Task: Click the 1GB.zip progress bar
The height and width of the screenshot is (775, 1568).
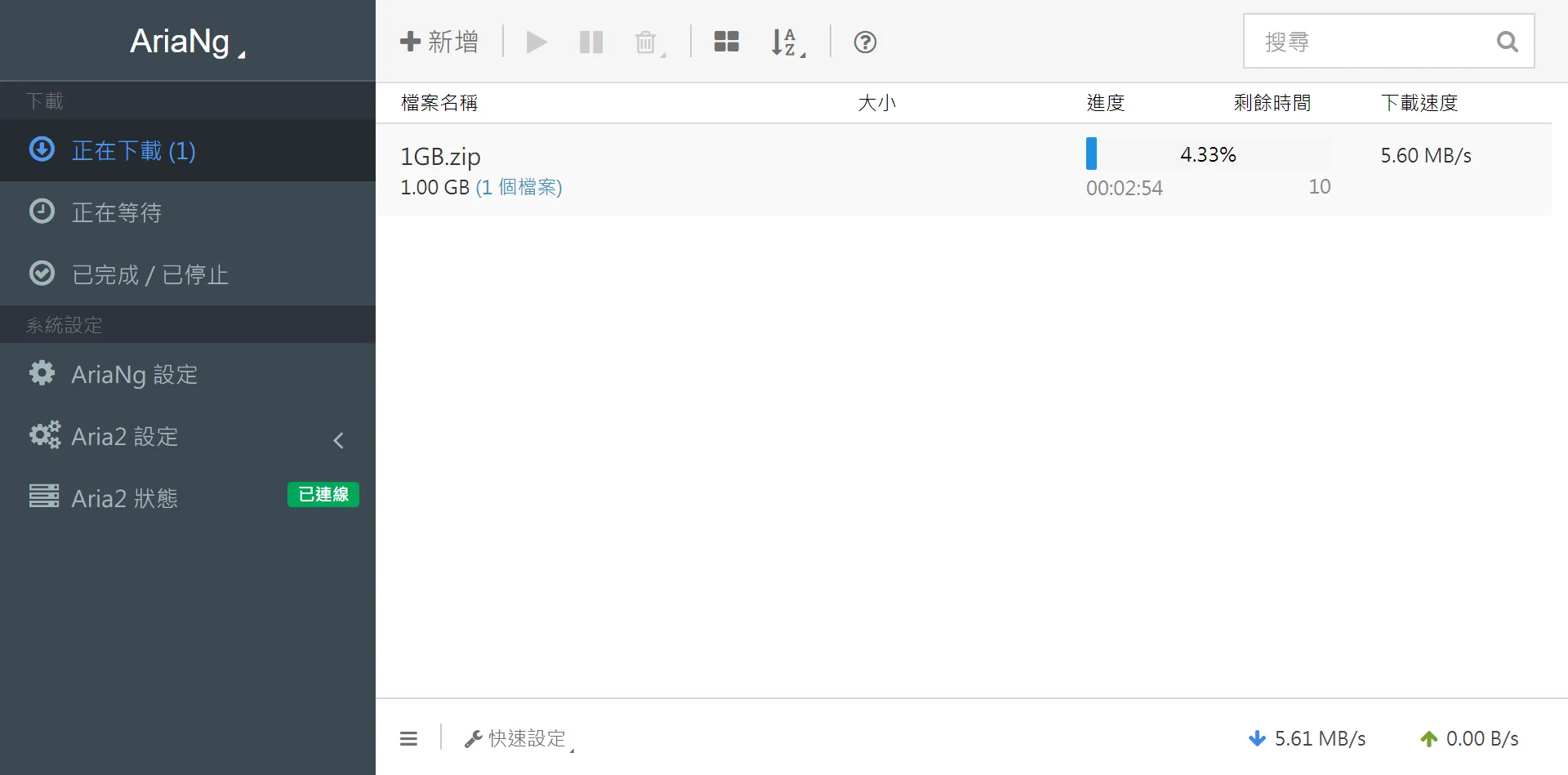Action: pos(1209,153)
